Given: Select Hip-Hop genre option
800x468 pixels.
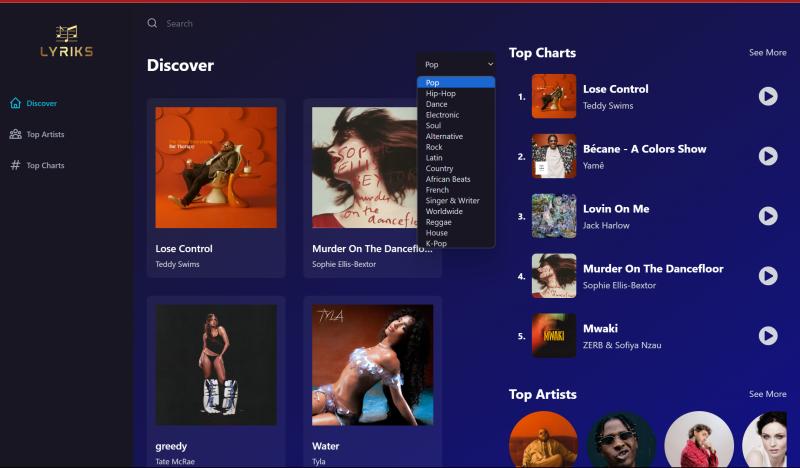Looking at the screenshot, I should pyautogui.click(x=456, y=93).
